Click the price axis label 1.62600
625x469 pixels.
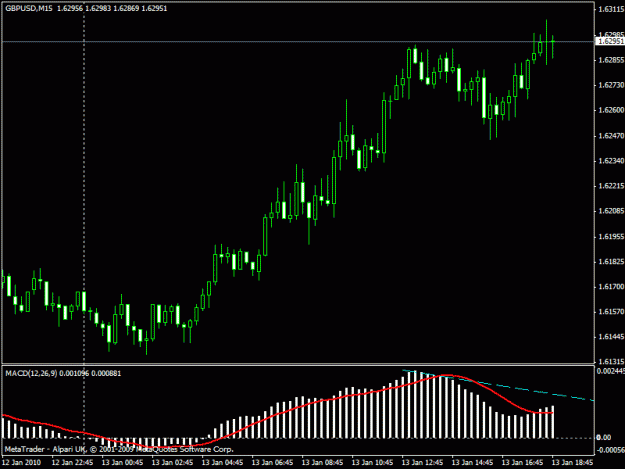(611, 110)
